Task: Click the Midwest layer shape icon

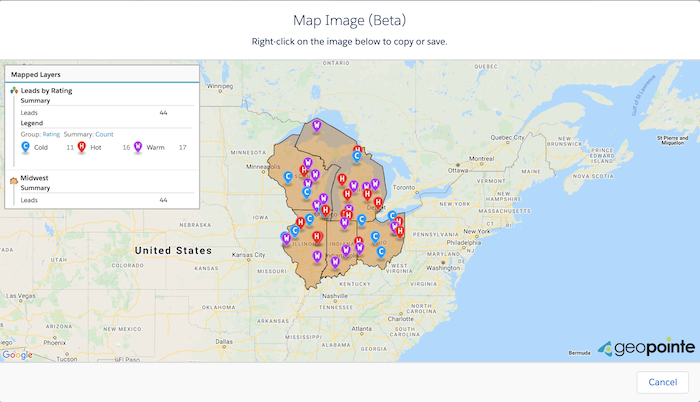Action: (x=14, y=180)
